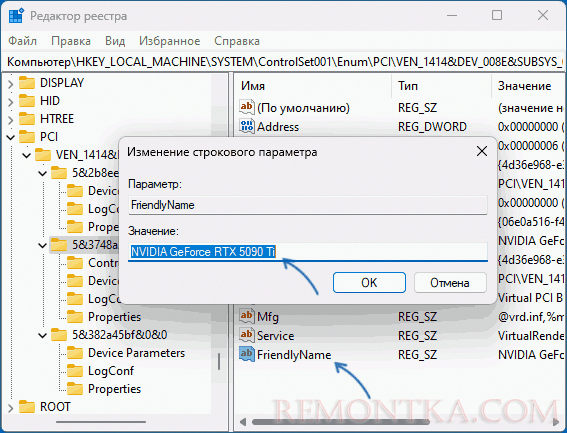Click the Registry Editor app icon in title bar
Viewport: 567px width, 433px height.
16,16
